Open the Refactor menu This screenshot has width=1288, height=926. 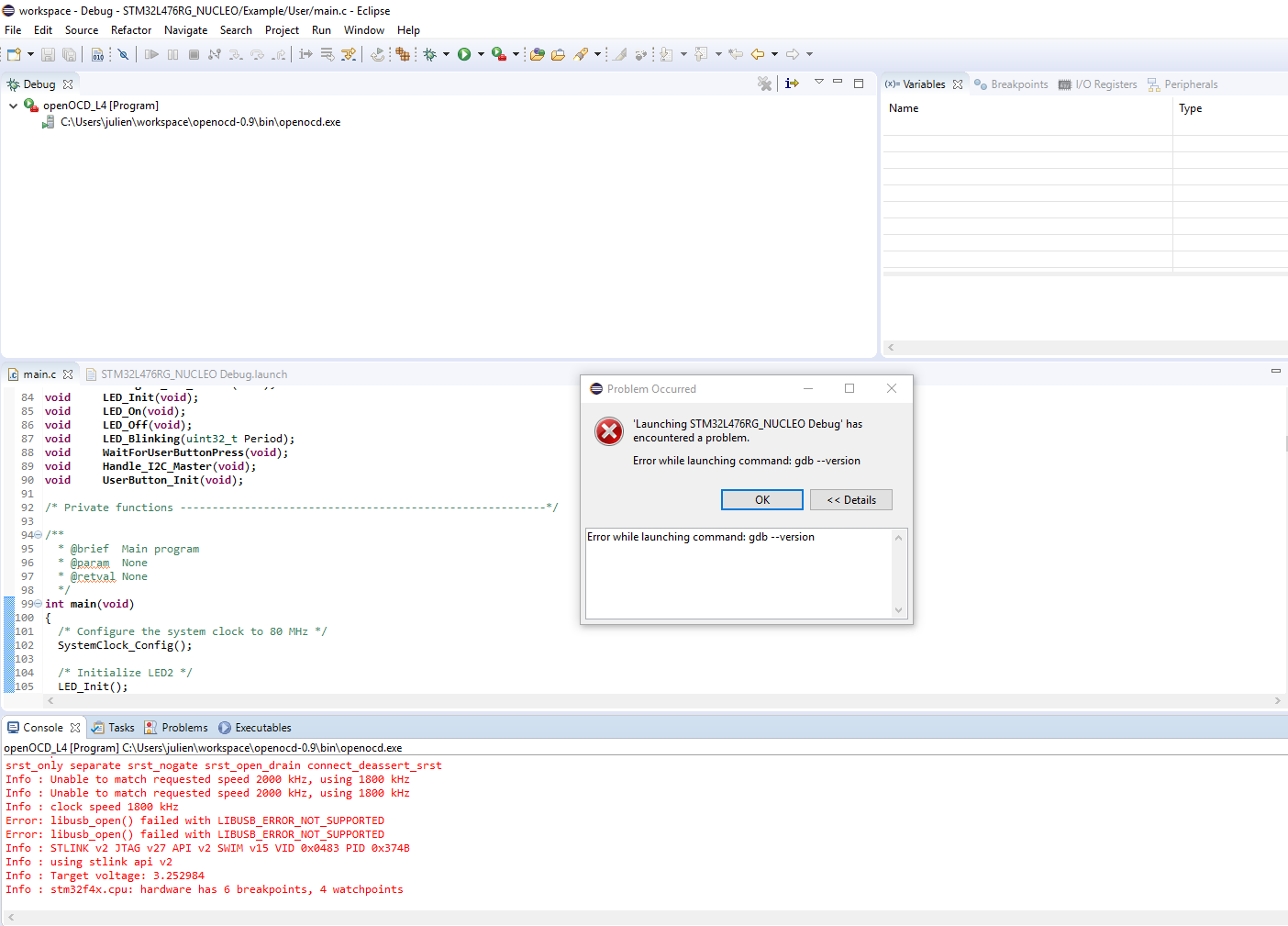pos(131,30)
